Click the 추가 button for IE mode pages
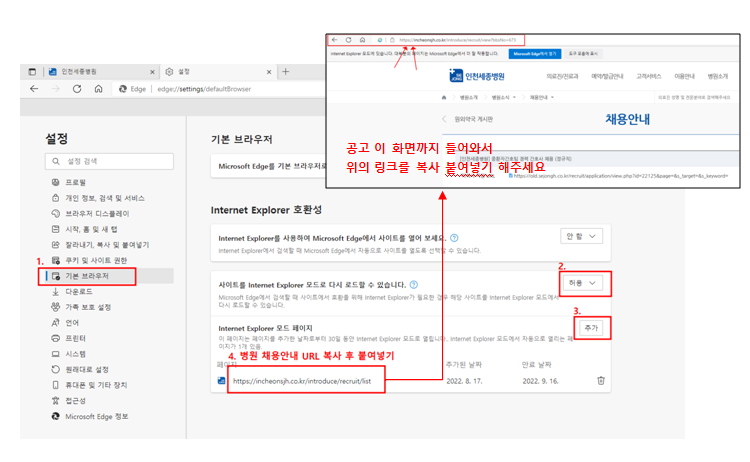 coord(592,328)
